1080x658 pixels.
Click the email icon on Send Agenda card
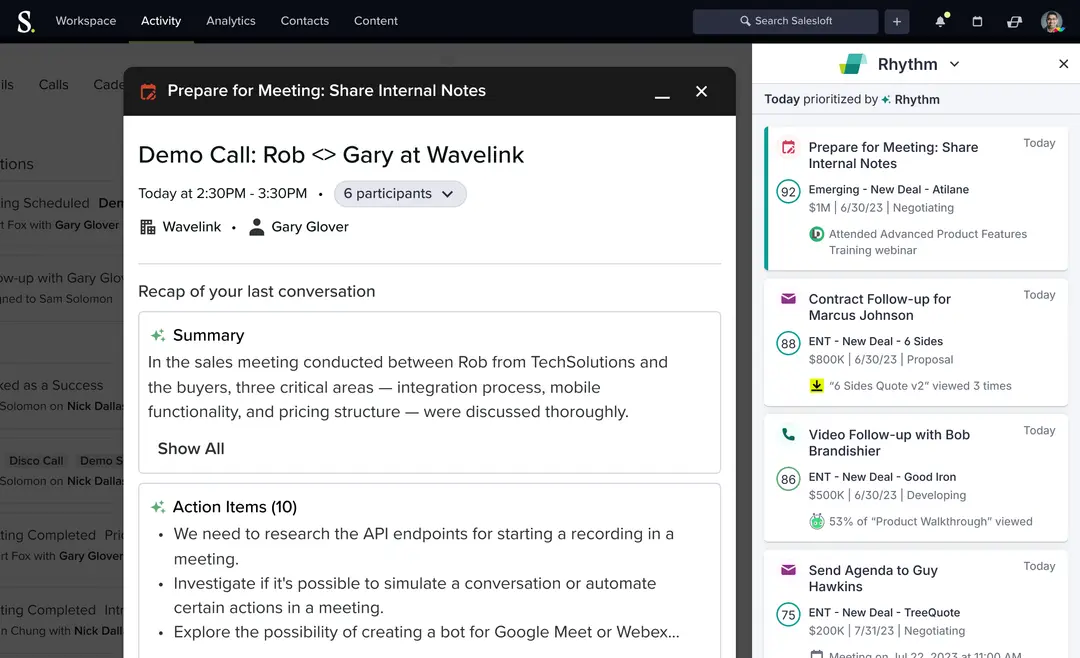click(x=789, y=570)
